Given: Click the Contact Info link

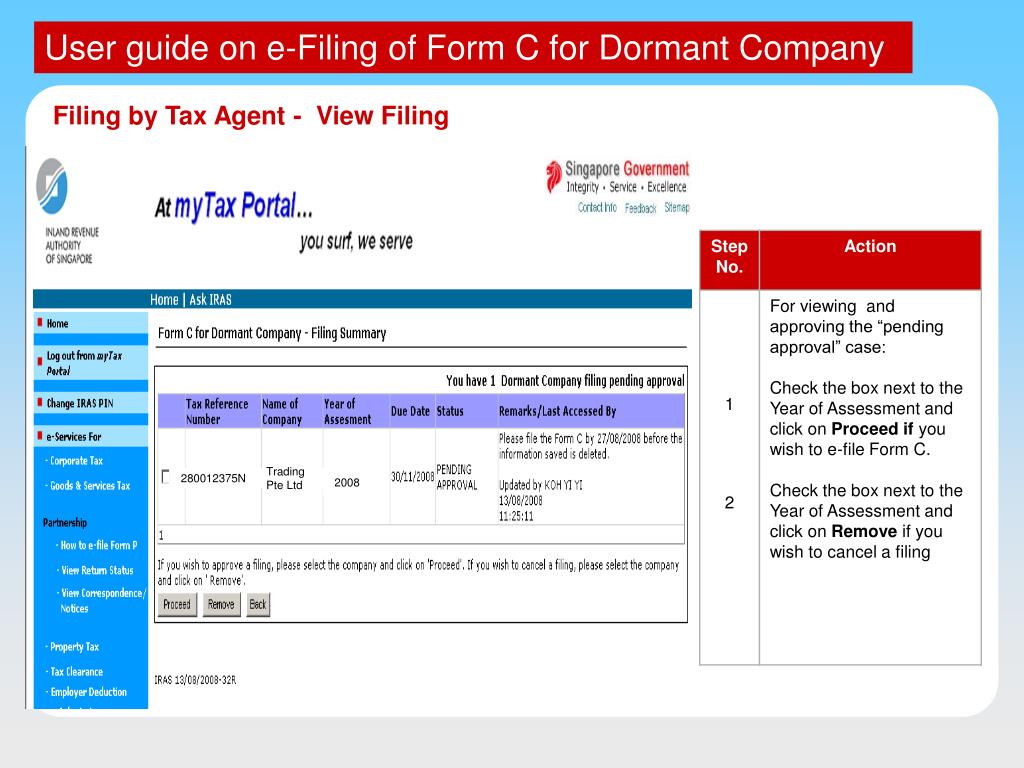Looking at the screenshot, I should coord(597,208).
